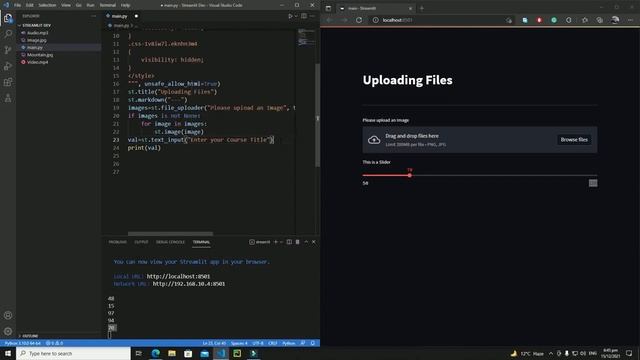Click the slider handle in the Streamlit app
Screen dimensions: 640x360
(409, 175)
